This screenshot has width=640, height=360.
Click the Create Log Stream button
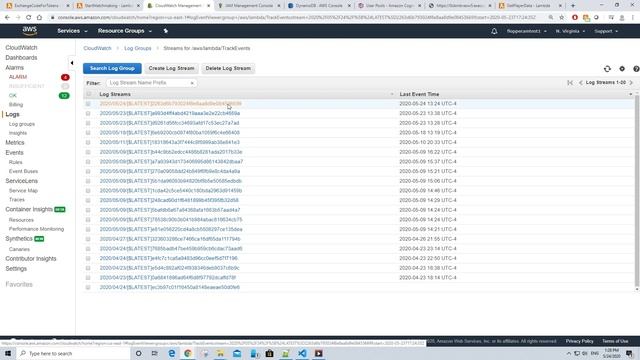click(x=171, y=68)
